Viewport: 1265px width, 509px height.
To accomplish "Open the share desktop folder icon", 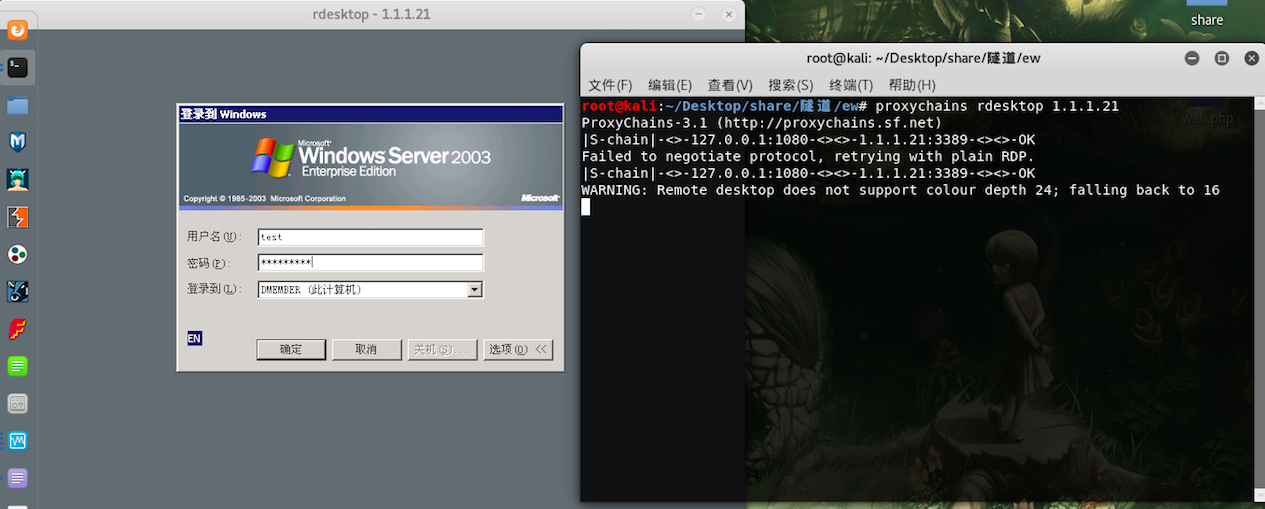I will click(x=1207, y=14).
